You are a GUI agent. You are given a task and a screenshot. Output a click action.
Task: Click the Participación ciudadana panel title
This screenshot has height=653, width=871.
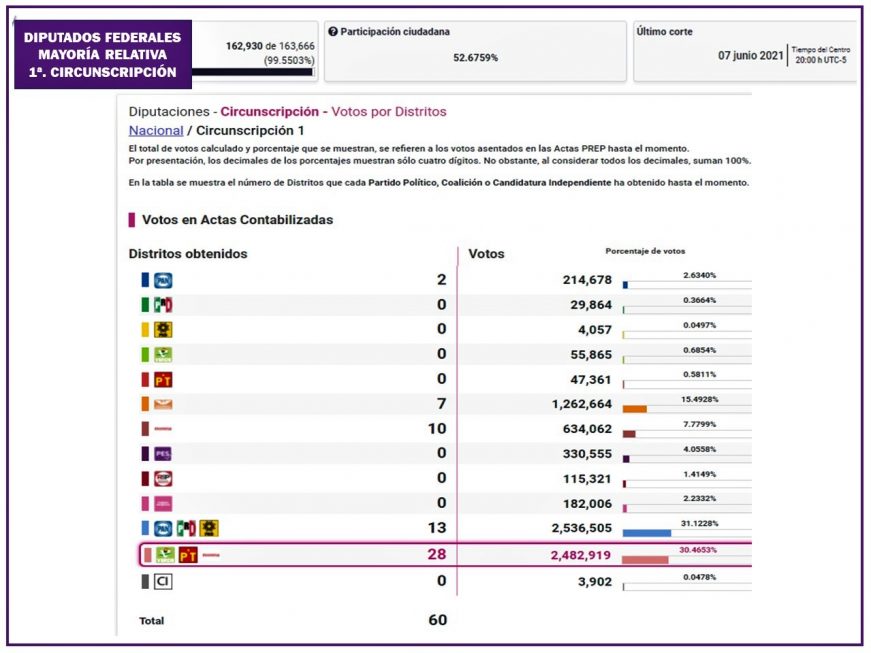tap(395, 32)
